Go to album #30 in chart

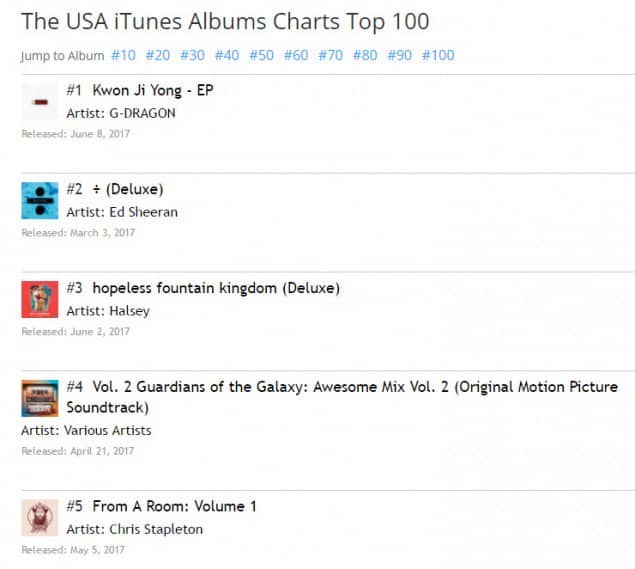(192, 55)
